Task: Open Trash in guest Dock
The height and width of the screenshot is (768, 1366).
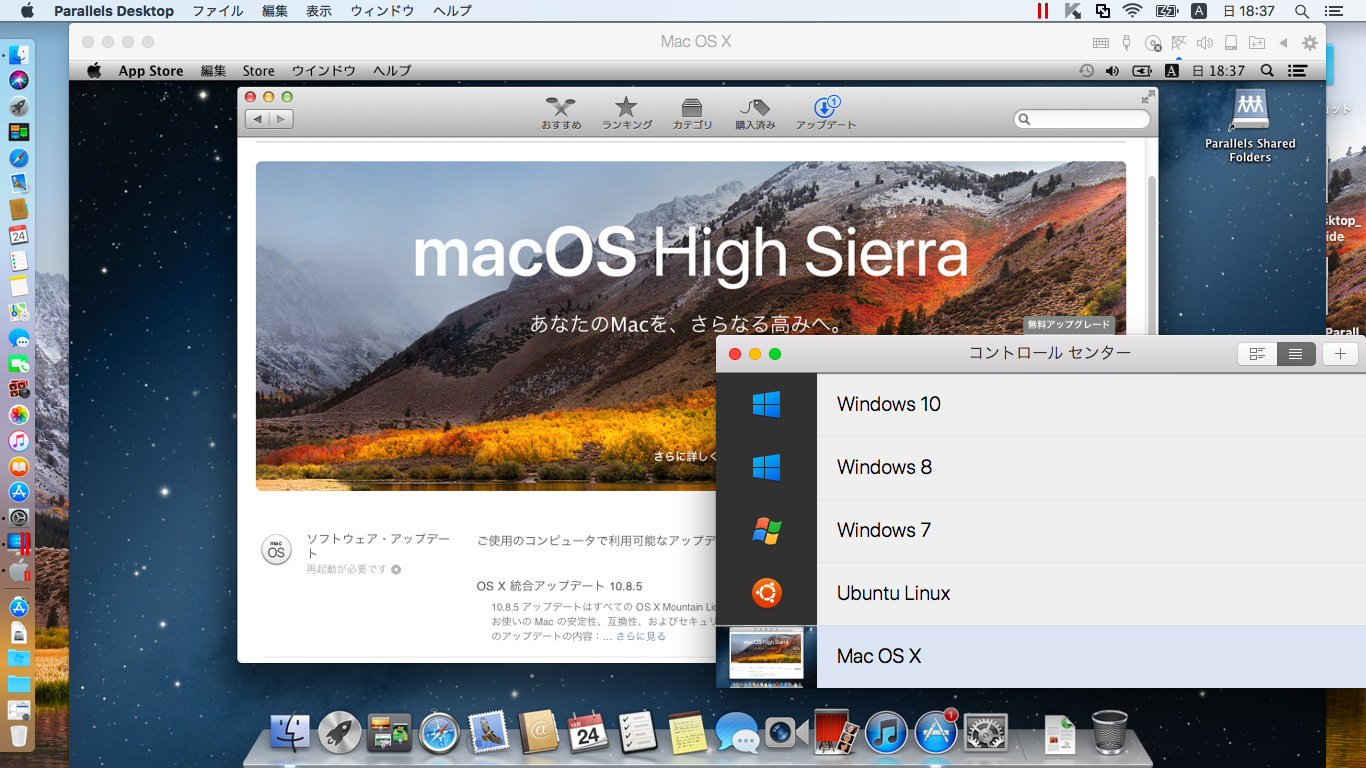Action: [x=1110, y=732]
